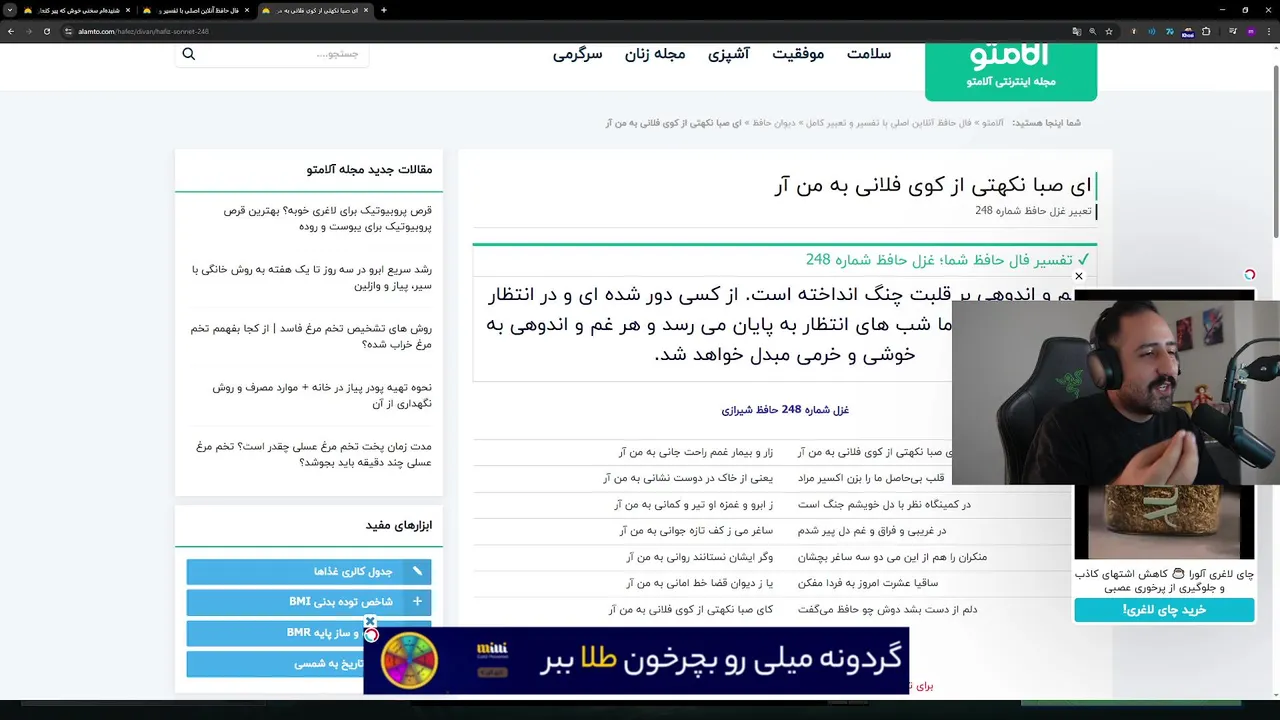Close the side tea ad with X

coord(1079,276)
